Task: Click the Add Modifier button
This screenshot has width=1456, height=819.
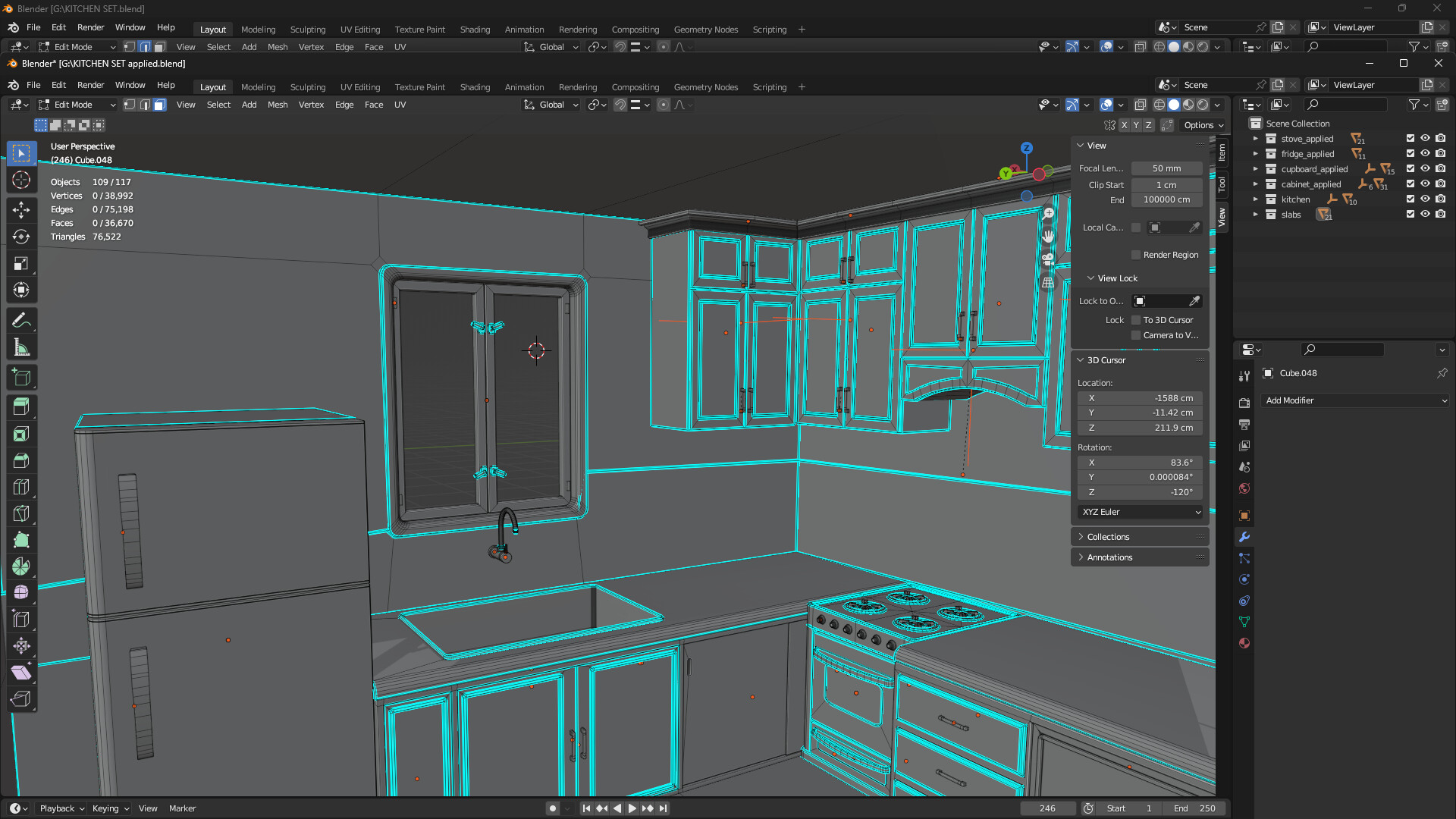Action: 1355,400
